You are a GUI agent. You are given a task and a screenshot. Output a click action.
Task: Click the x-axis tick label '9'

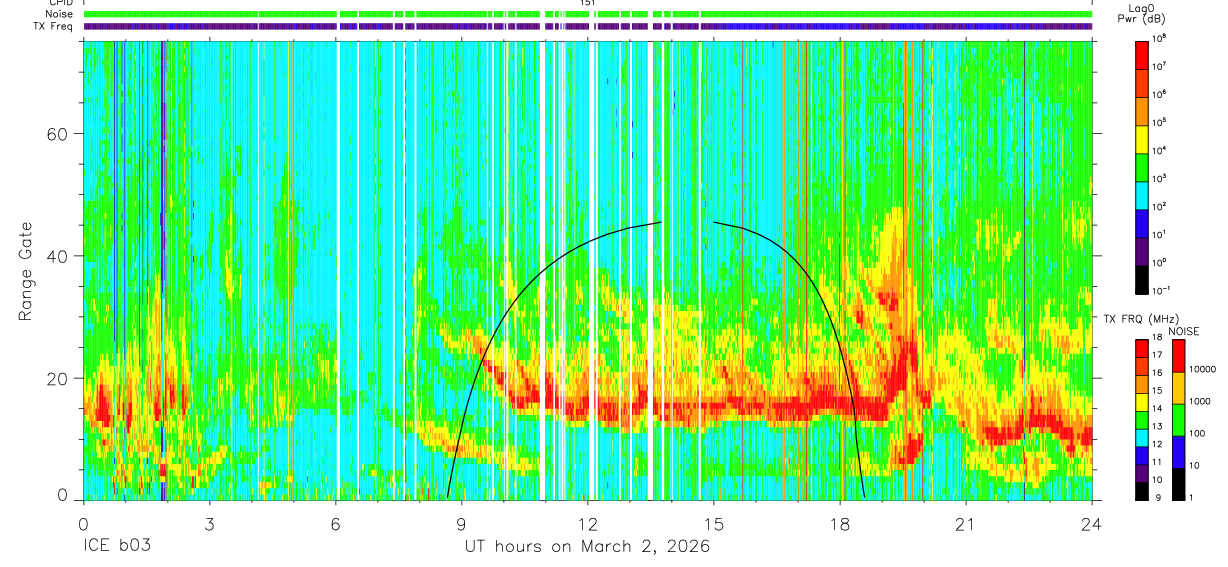pos(461,523)
